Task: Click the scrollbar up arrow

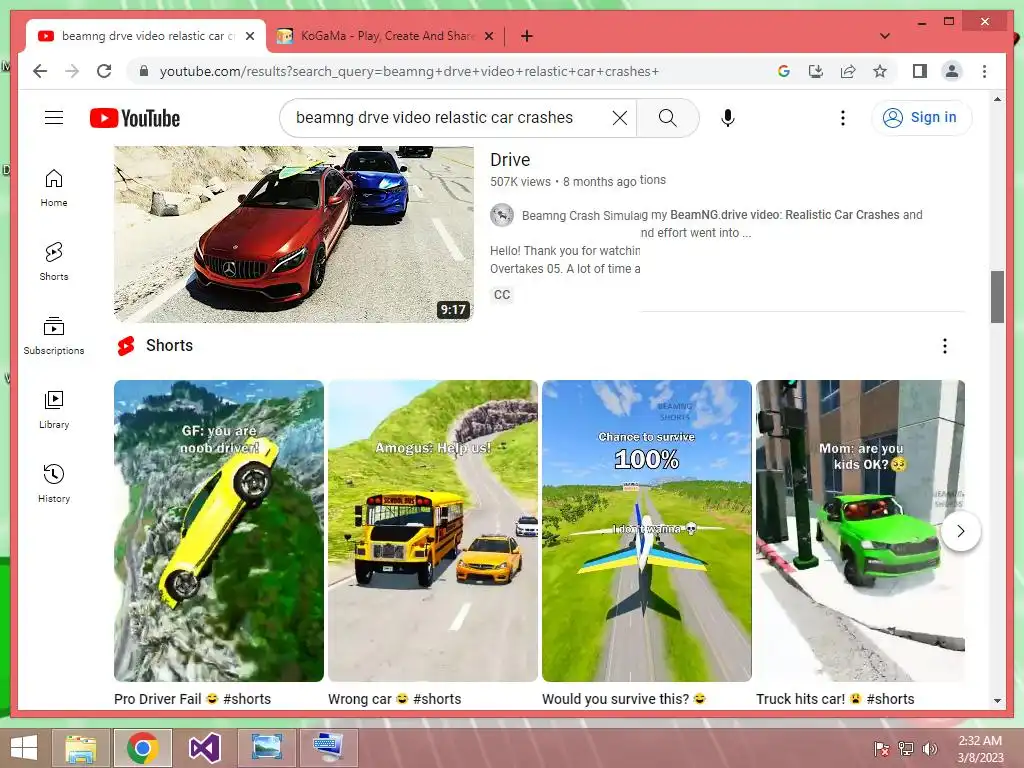Action: (x=997, y=99)
